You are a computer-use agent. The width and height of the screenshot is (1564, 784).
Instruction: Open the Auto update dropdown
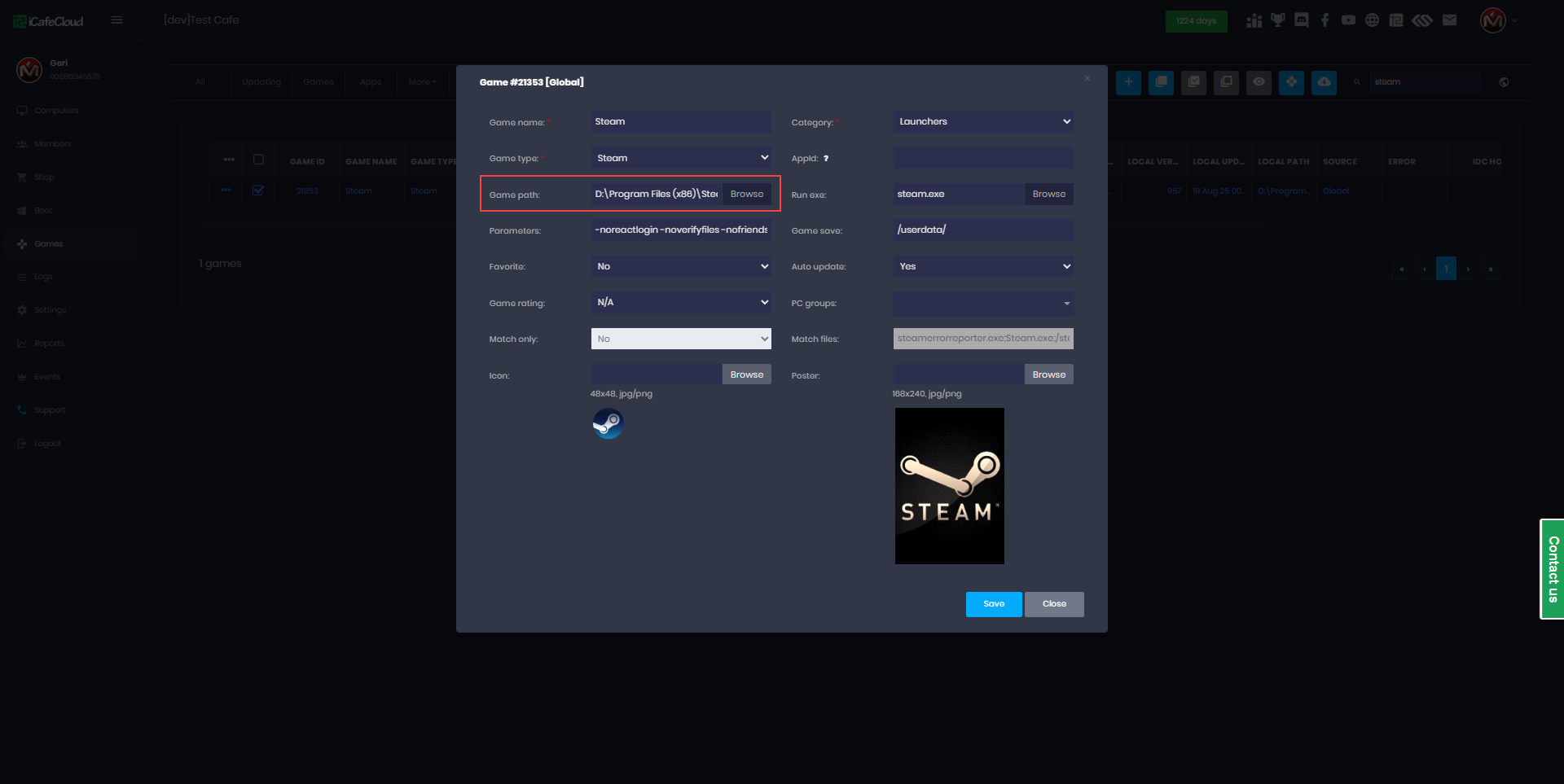(983, 266)
